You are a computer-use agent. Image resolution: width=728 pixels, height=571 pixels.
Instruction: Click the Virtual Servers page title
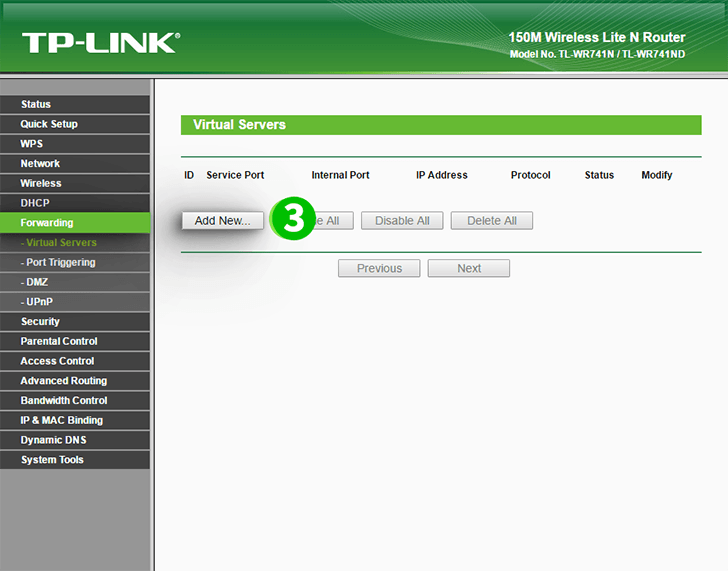pos(239,124)
